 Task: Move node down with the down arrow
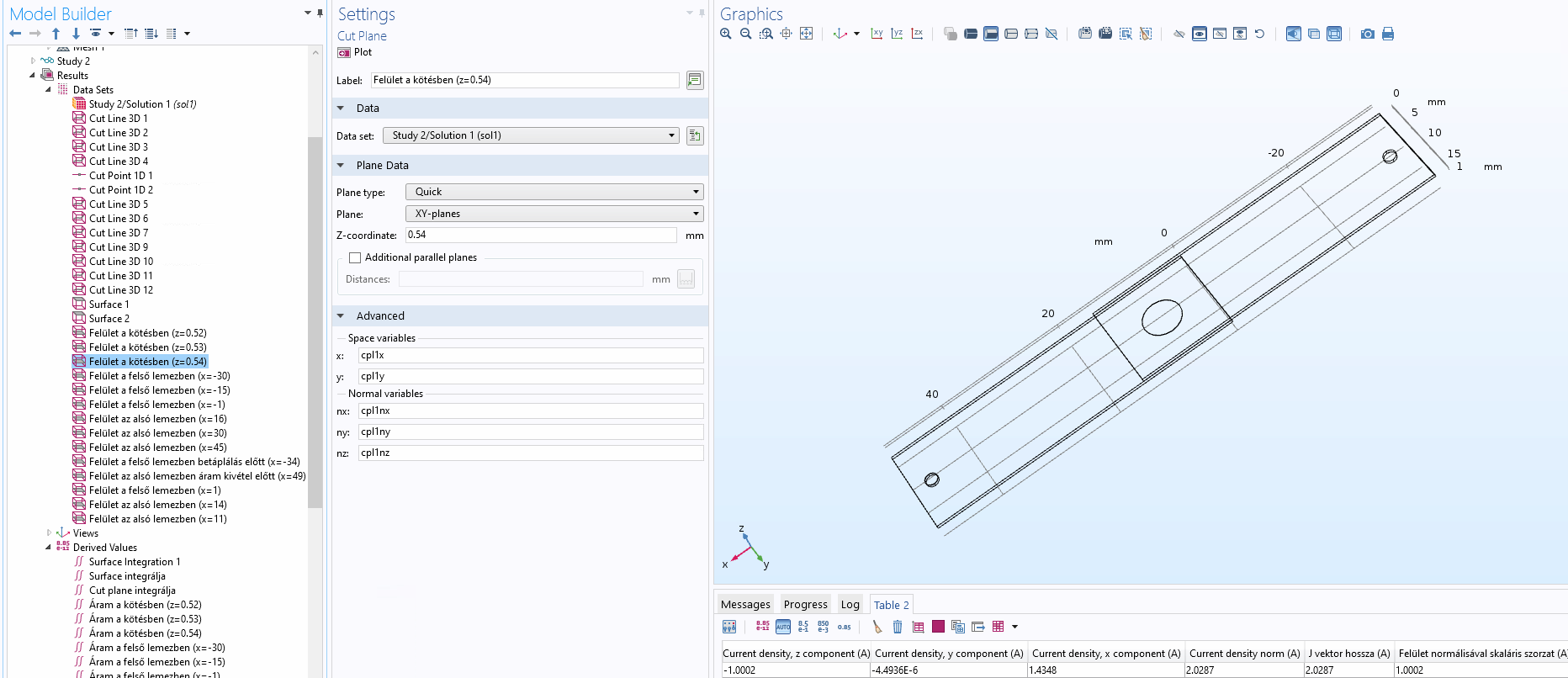[76, 34]
